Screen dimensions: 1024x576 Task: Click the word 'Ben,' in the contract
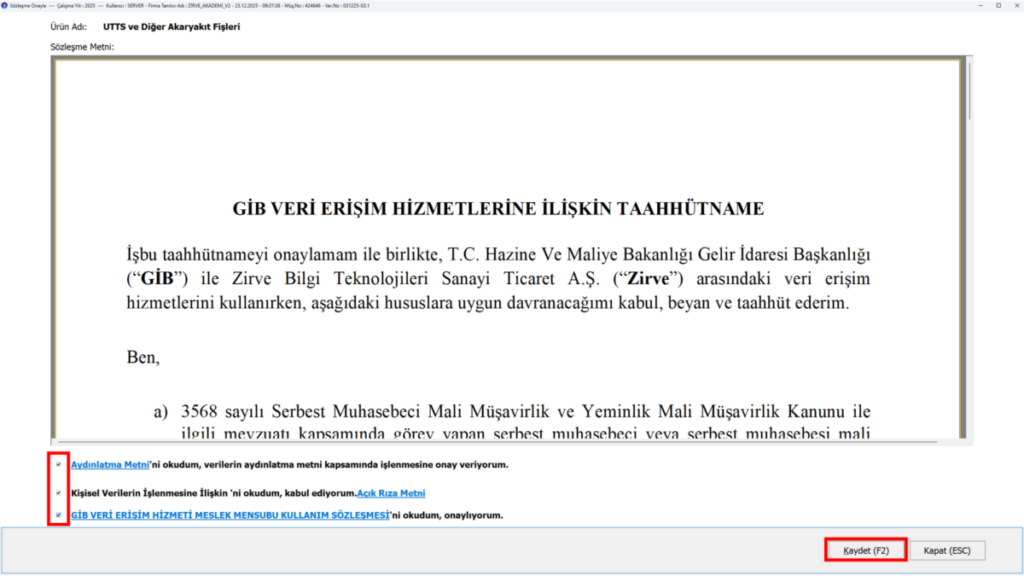[x=143, y=357]
